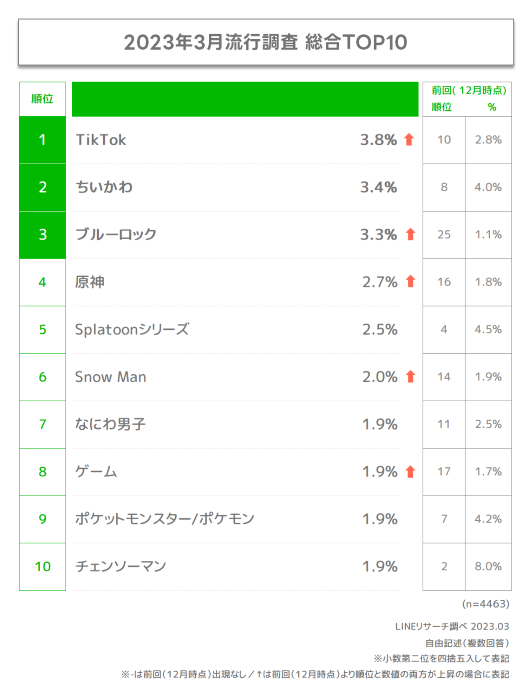Click the ちいかわ entry name
The width and height of the screenshot is (530, 693).
pyautogui.click(x=104, y=187)
